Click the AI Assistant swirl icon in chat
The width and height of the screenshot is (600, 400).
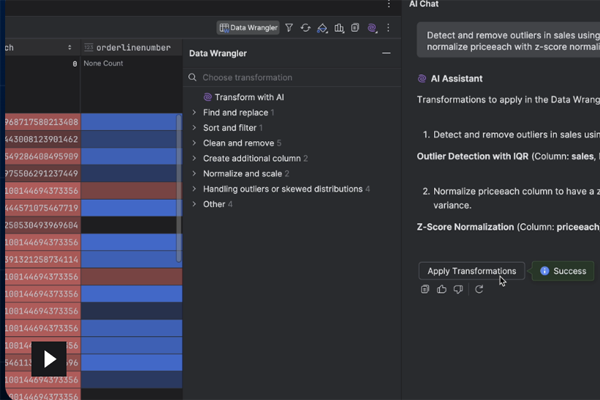(x=422, y=78)
